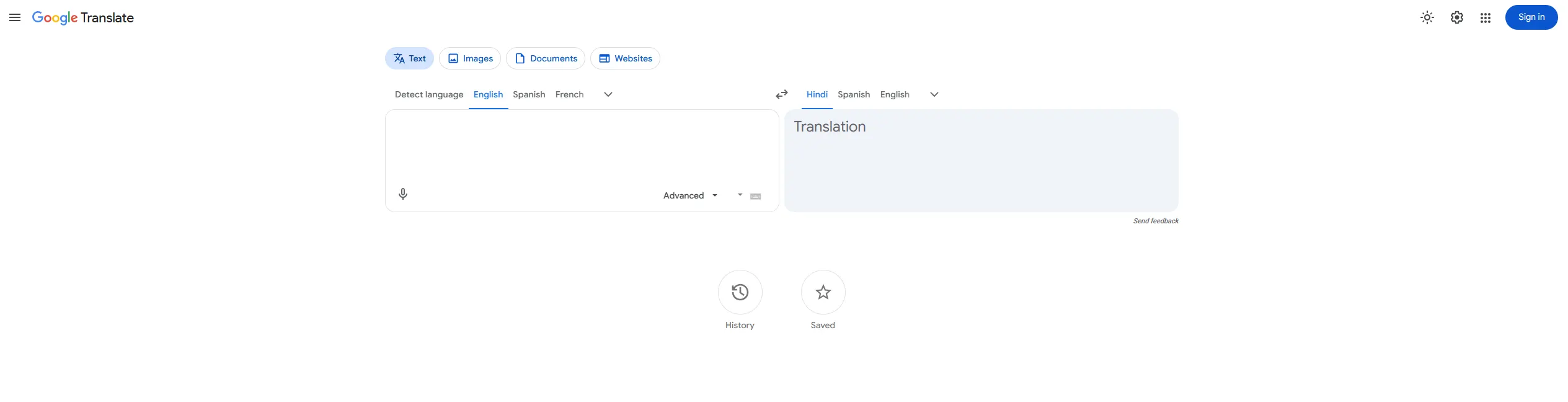Start voice input with microphone

point(403,194)
